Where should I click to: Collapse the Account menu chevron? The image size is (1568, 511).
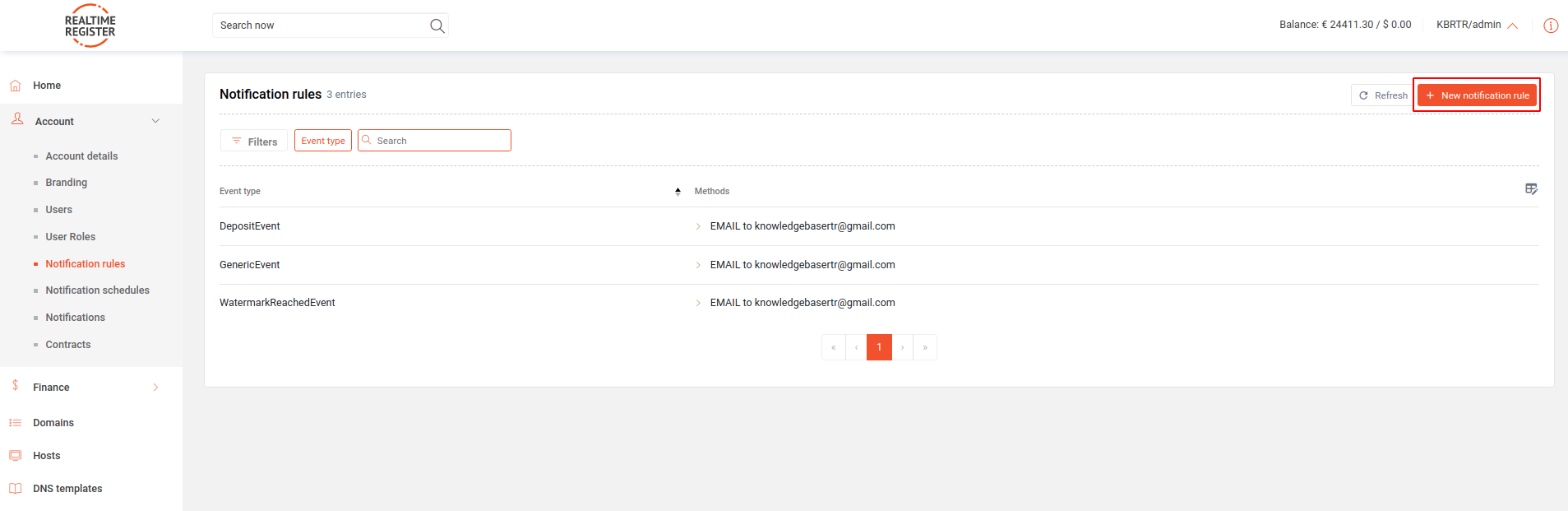155,121
